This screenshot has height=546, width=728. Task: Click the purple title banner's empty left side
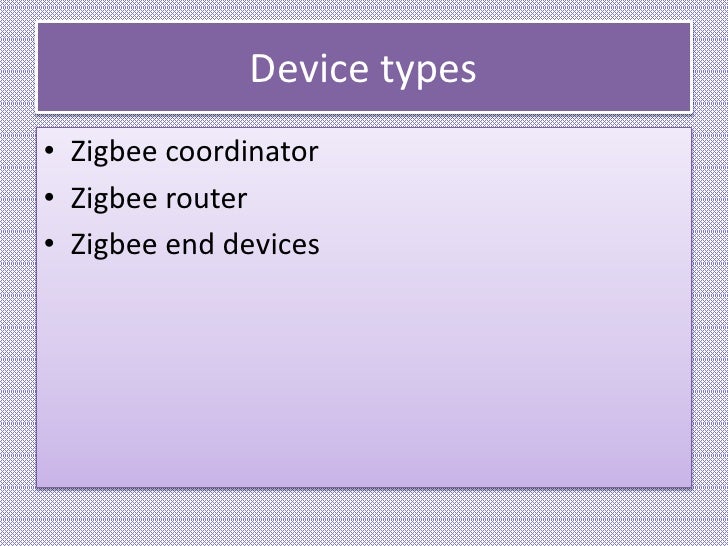point(139,67)
